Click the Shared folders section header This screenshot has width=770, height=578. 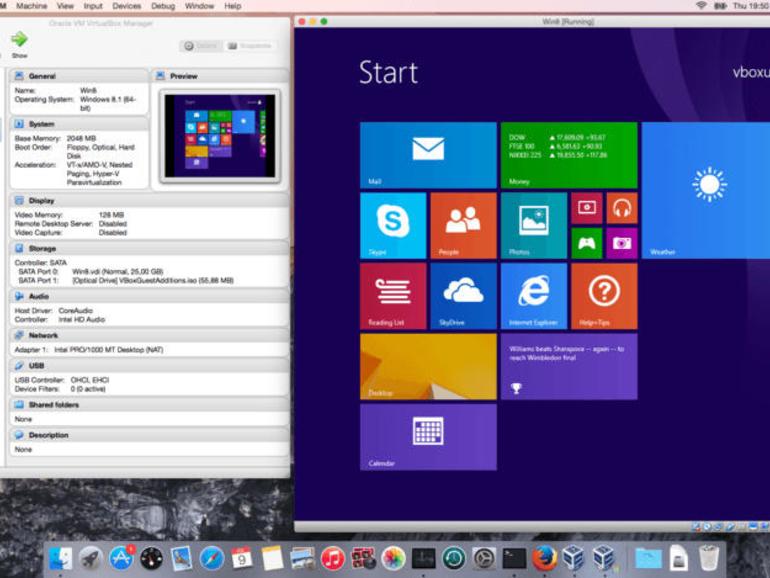(x=149, y=405)
